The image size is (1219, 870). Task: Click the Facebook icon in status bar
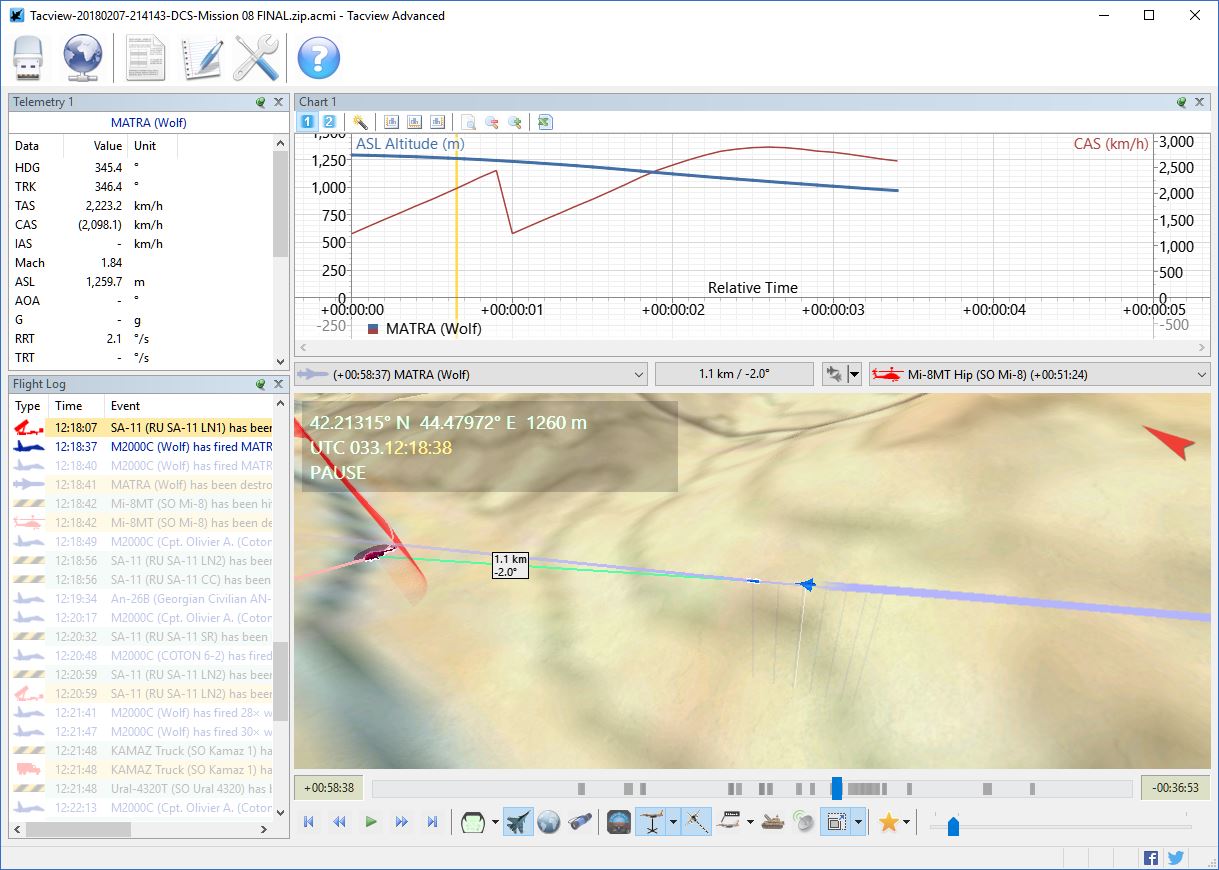pyautogui.click(x=1151, y=858)
